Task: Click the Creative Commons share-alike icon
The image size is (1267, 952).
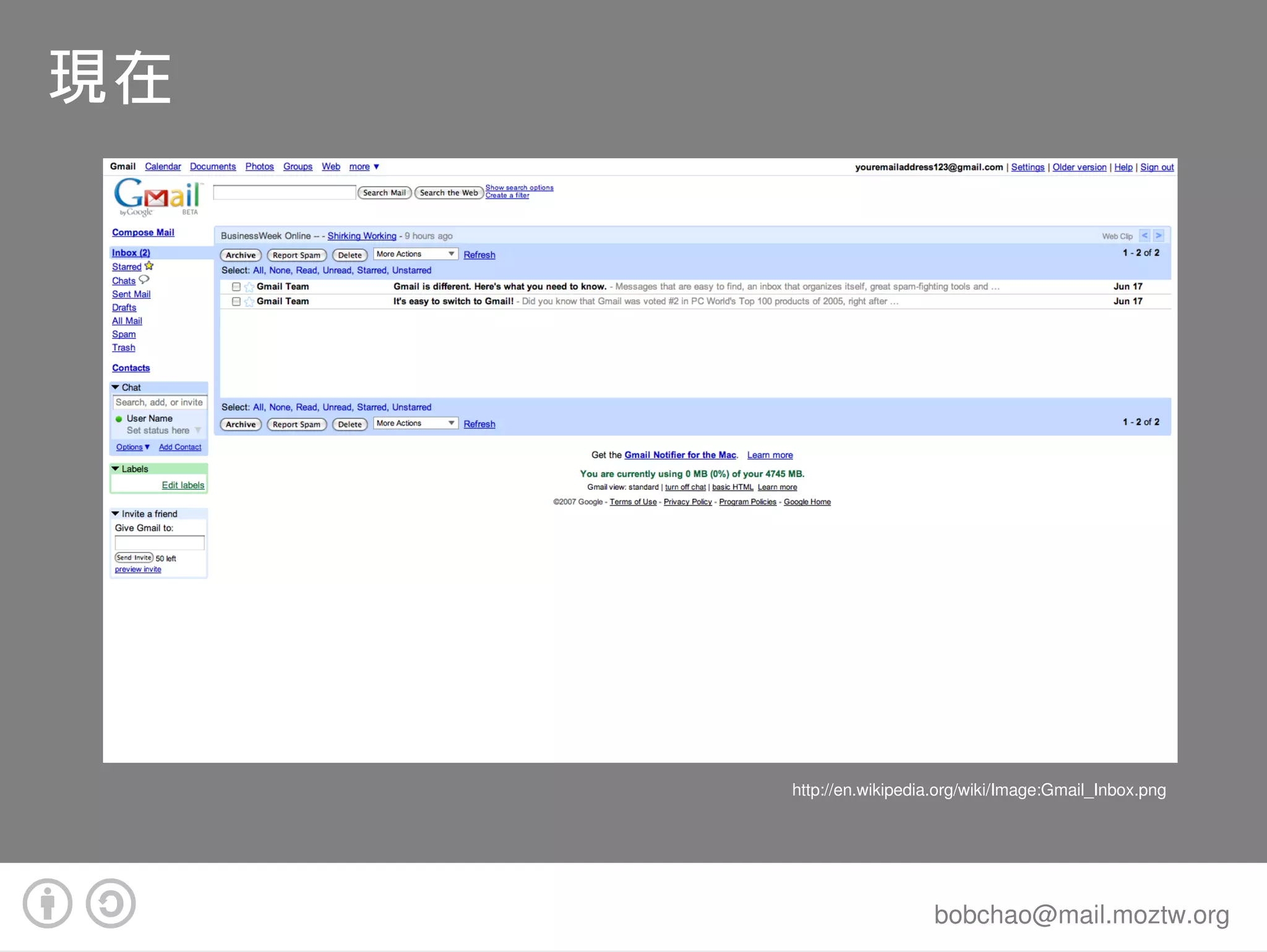Action: 111,903
